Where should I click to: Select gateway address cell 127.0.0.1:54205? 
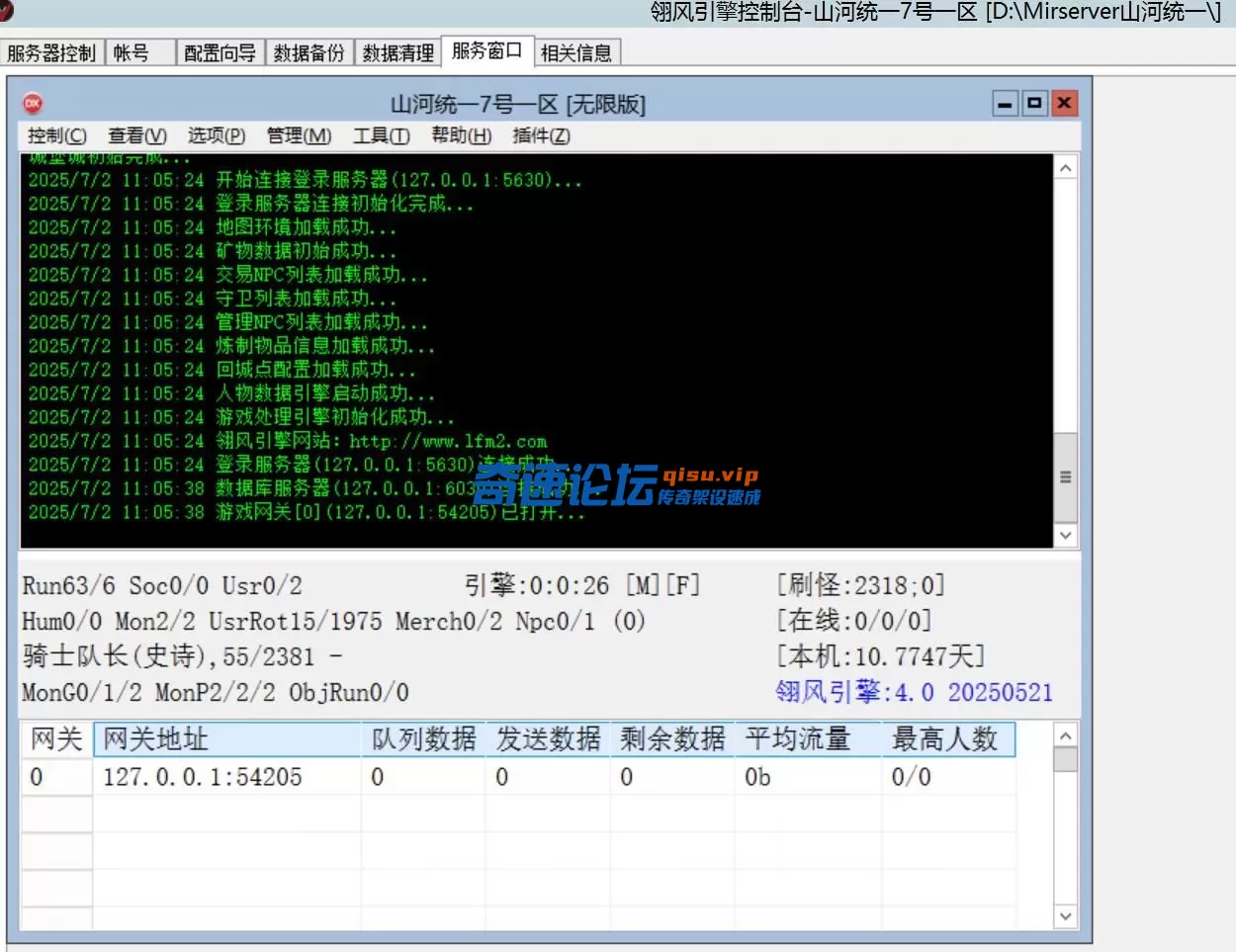point(227,777)
